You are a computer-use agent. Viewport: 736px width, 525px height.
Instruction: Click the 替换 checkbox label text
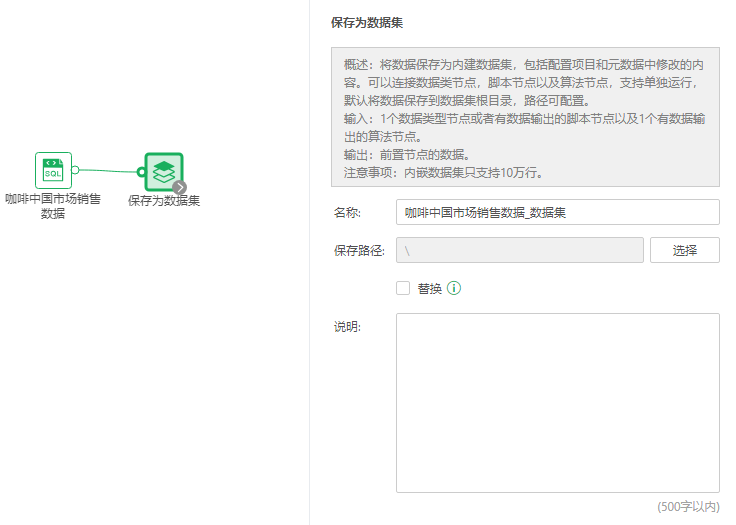(x=429, y=288)
